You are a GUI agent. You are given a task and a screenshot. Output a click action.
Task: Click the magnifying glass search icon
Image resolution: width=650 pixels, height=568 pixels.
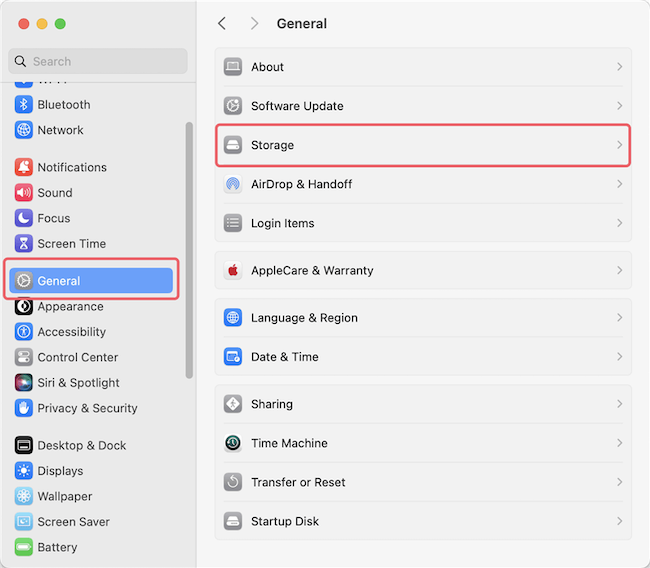(x=20, y=61)
